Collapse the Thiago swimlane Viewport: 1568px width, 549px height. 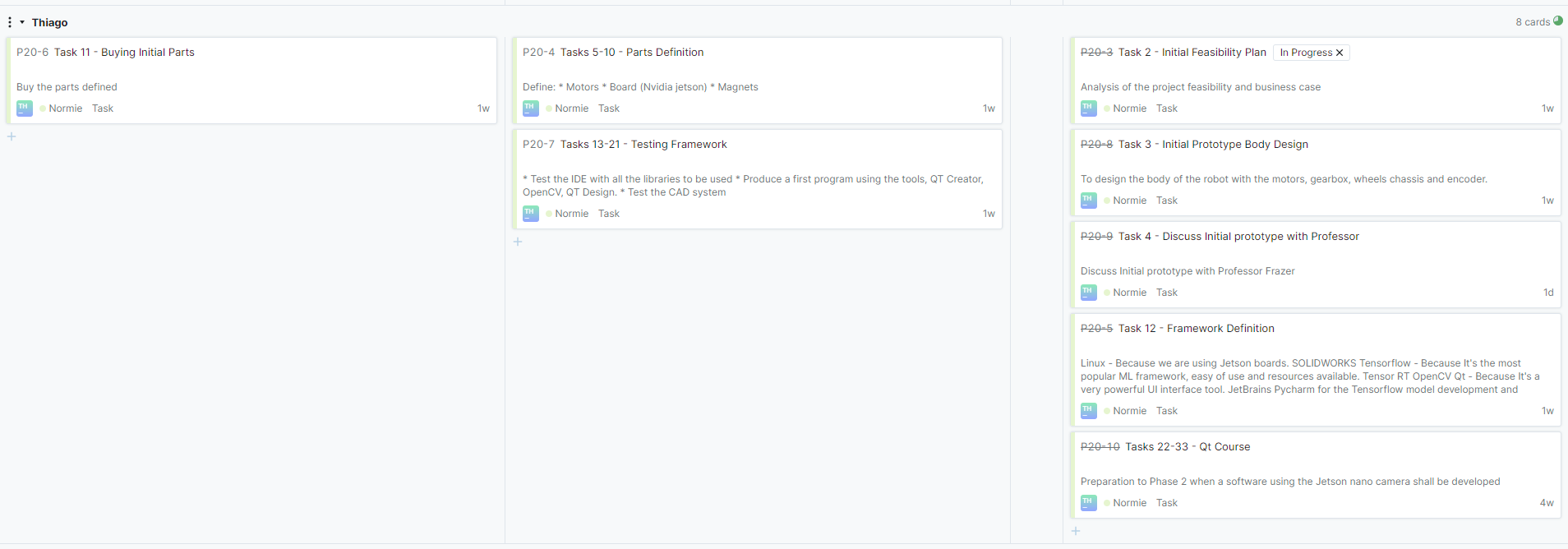coord(22,22)
